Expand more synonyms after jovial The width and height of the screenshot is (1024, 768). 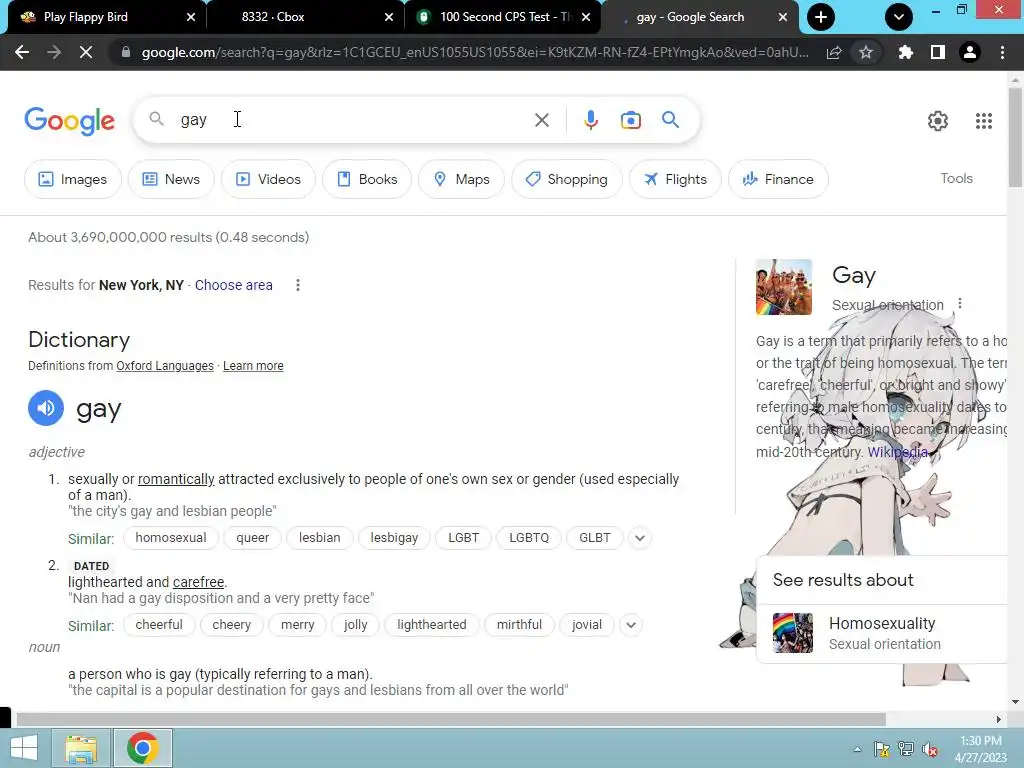631,625
